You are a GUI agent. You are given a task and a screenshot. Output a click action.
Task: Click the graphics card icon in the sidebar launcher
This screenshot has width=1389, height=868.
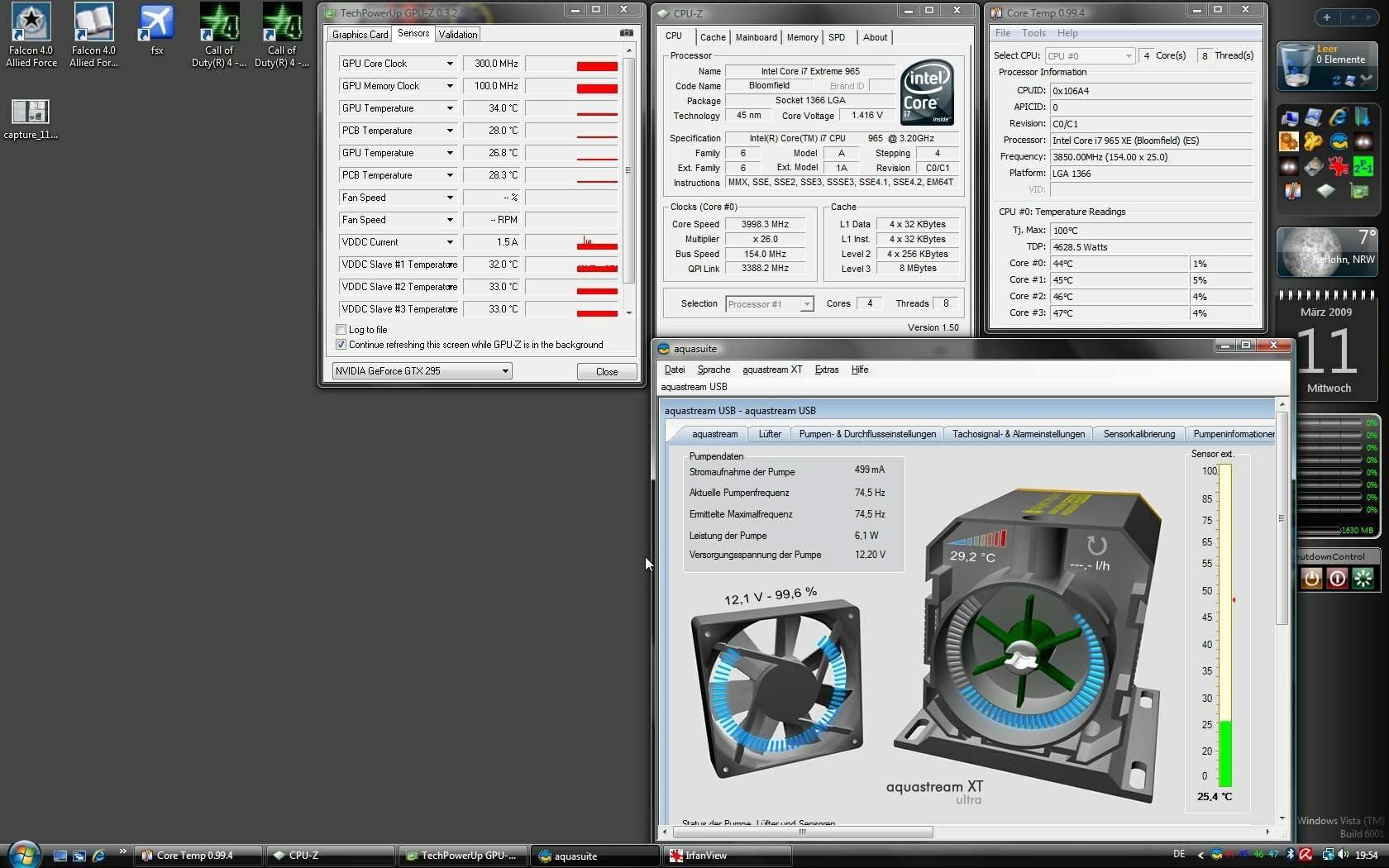[x=1360, y=191]
